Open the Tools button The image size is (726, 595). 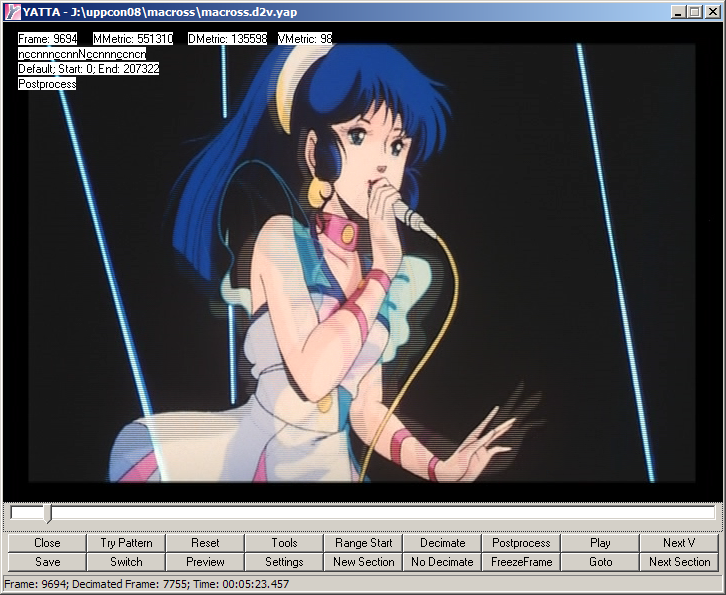pos(284,543)
